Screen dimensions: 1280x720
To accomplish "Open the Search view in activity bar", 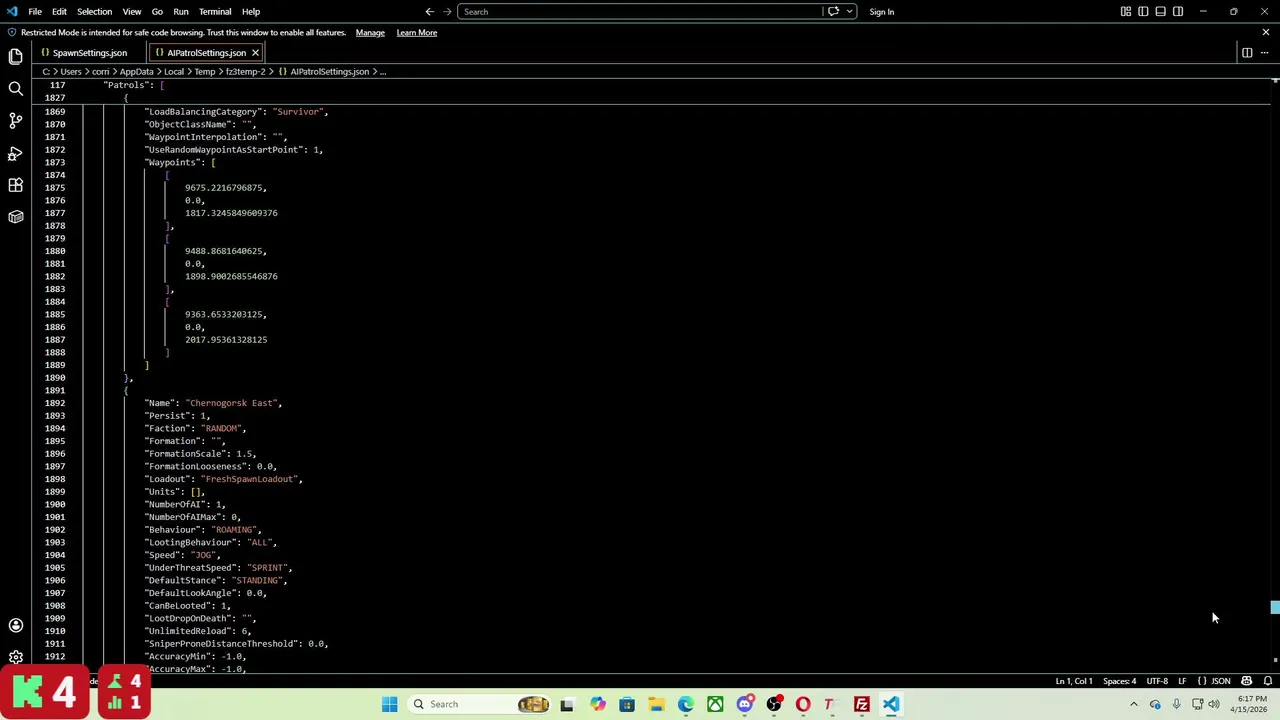I will tap(15, 89).
